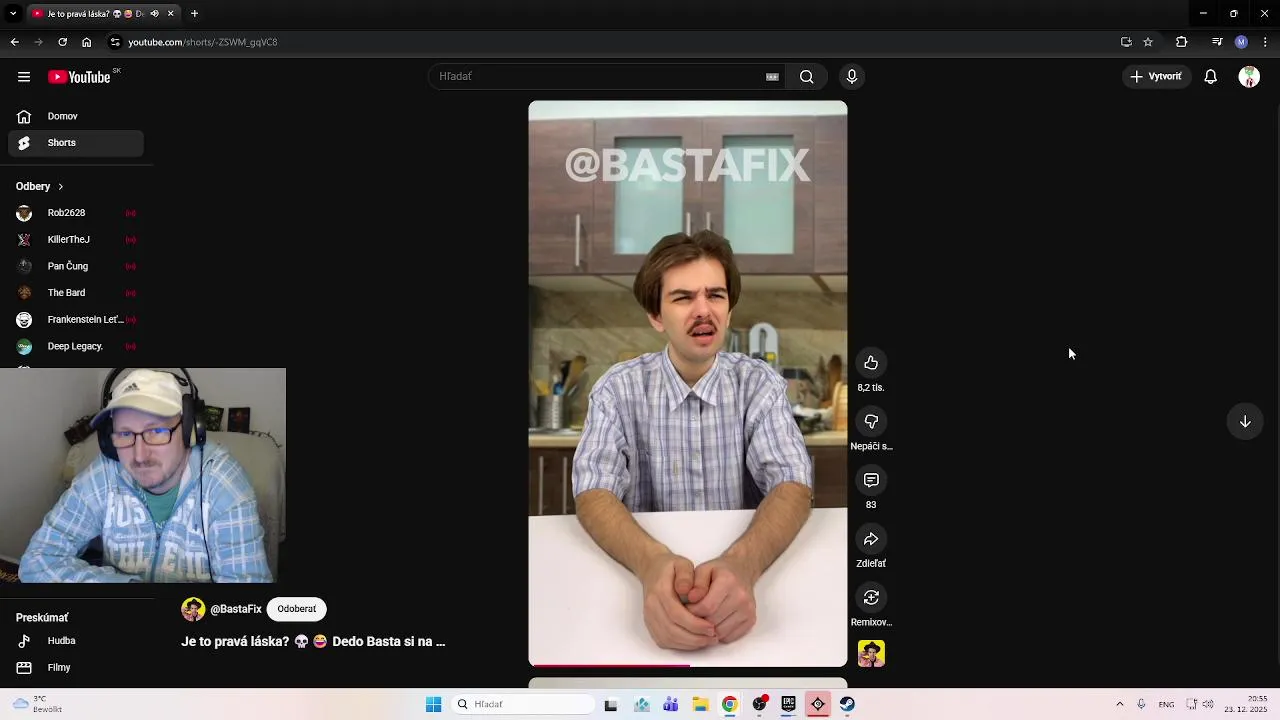Screen dimensions: 1280x720
Task: Show hidden system tray icons
Action: [1119, 704]
